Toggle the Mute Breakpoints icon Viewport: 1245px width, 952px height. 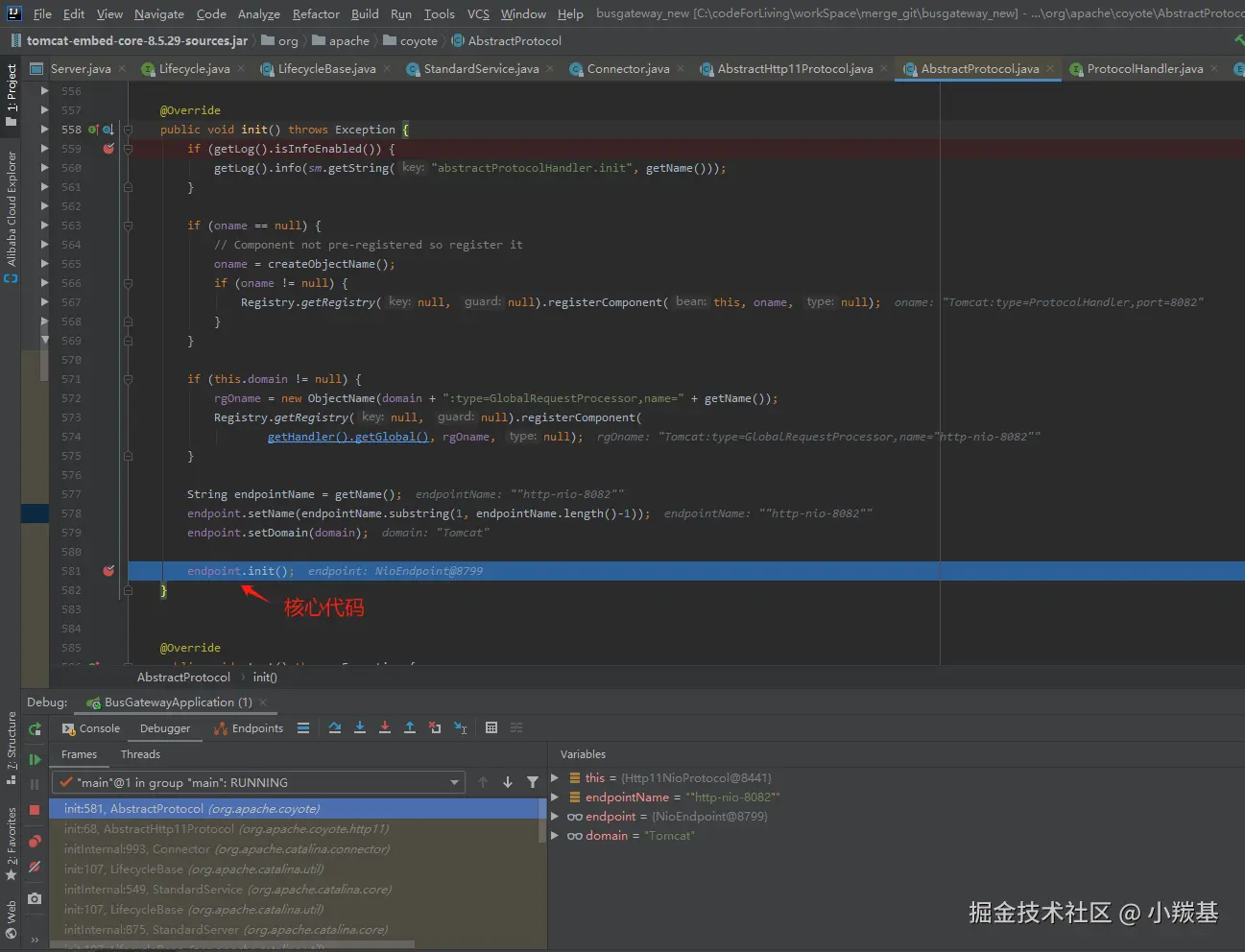pos(35,868)
